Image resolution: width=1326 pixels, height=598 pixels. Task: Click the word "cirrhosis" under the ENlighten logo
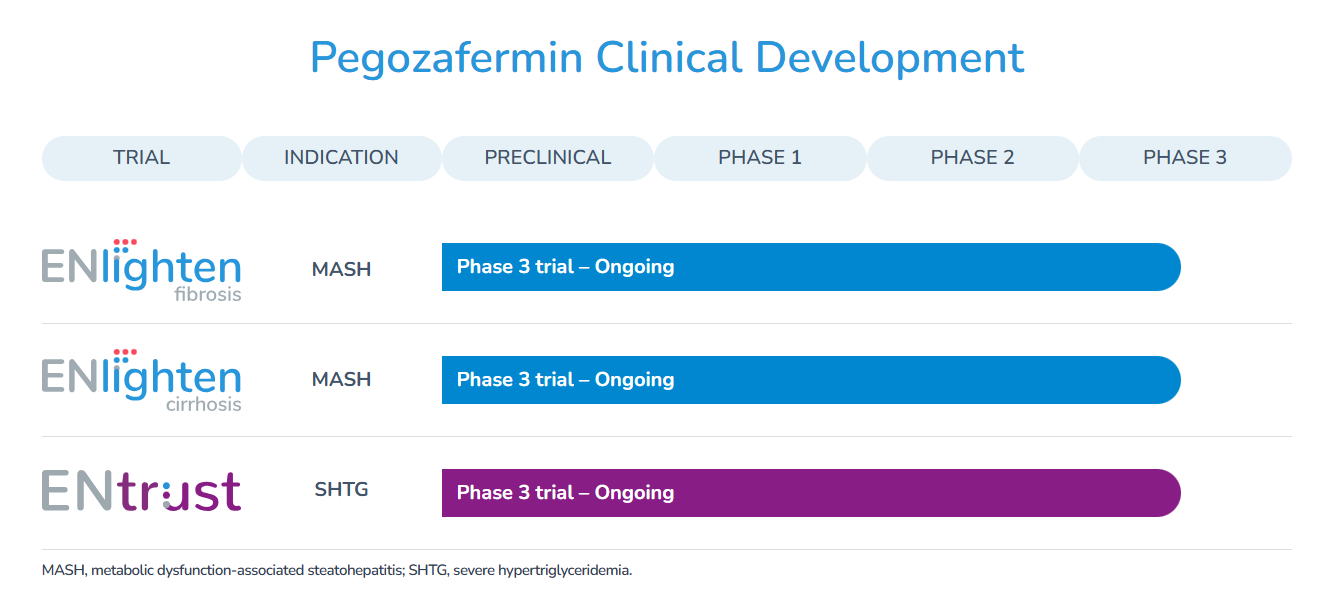click(x=204, y=405)
